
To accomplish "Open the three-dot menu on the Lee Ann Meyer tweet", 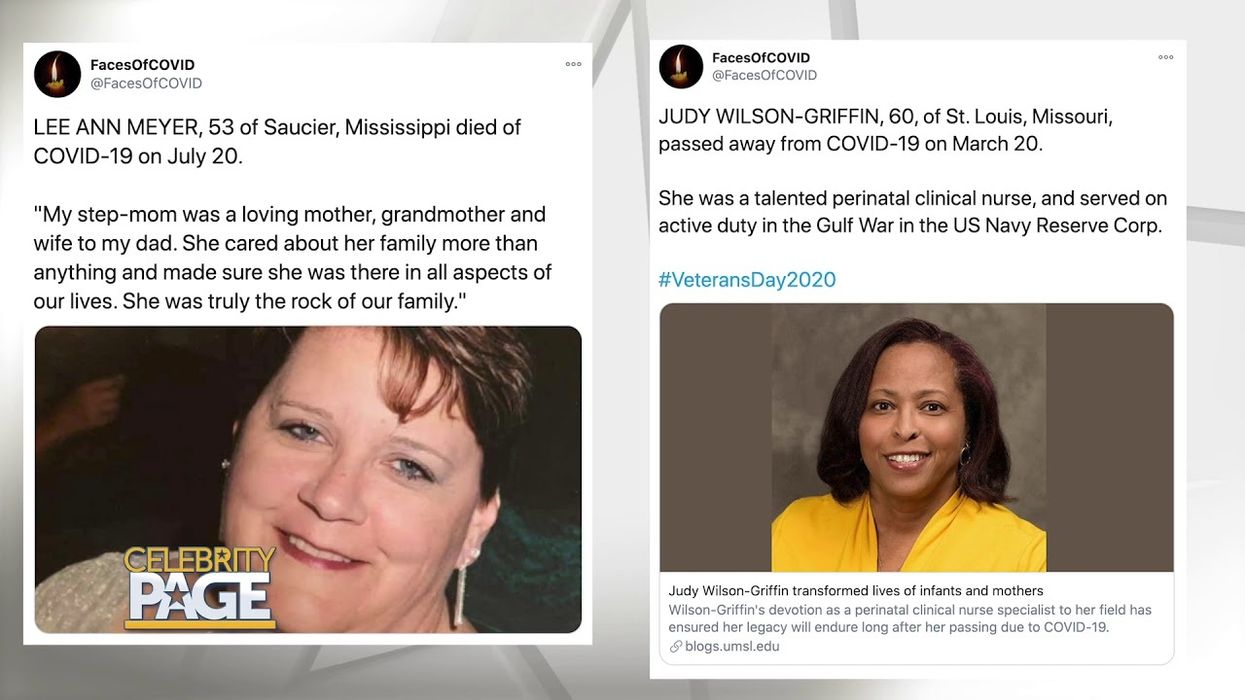I will 573,64.
